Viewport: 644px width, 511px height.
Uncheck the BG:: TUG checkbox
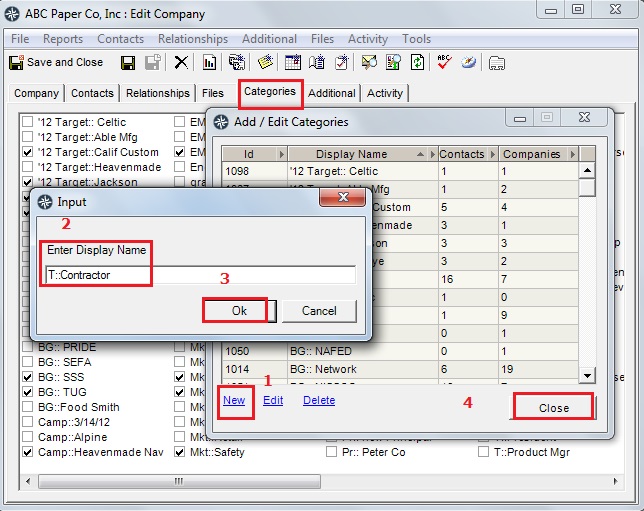click(27, 392)
